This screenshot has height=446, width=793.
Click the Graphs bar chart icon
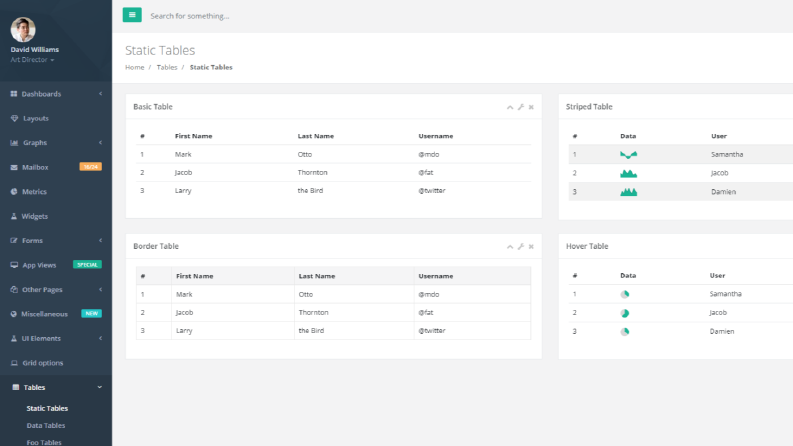click(14, 143)
